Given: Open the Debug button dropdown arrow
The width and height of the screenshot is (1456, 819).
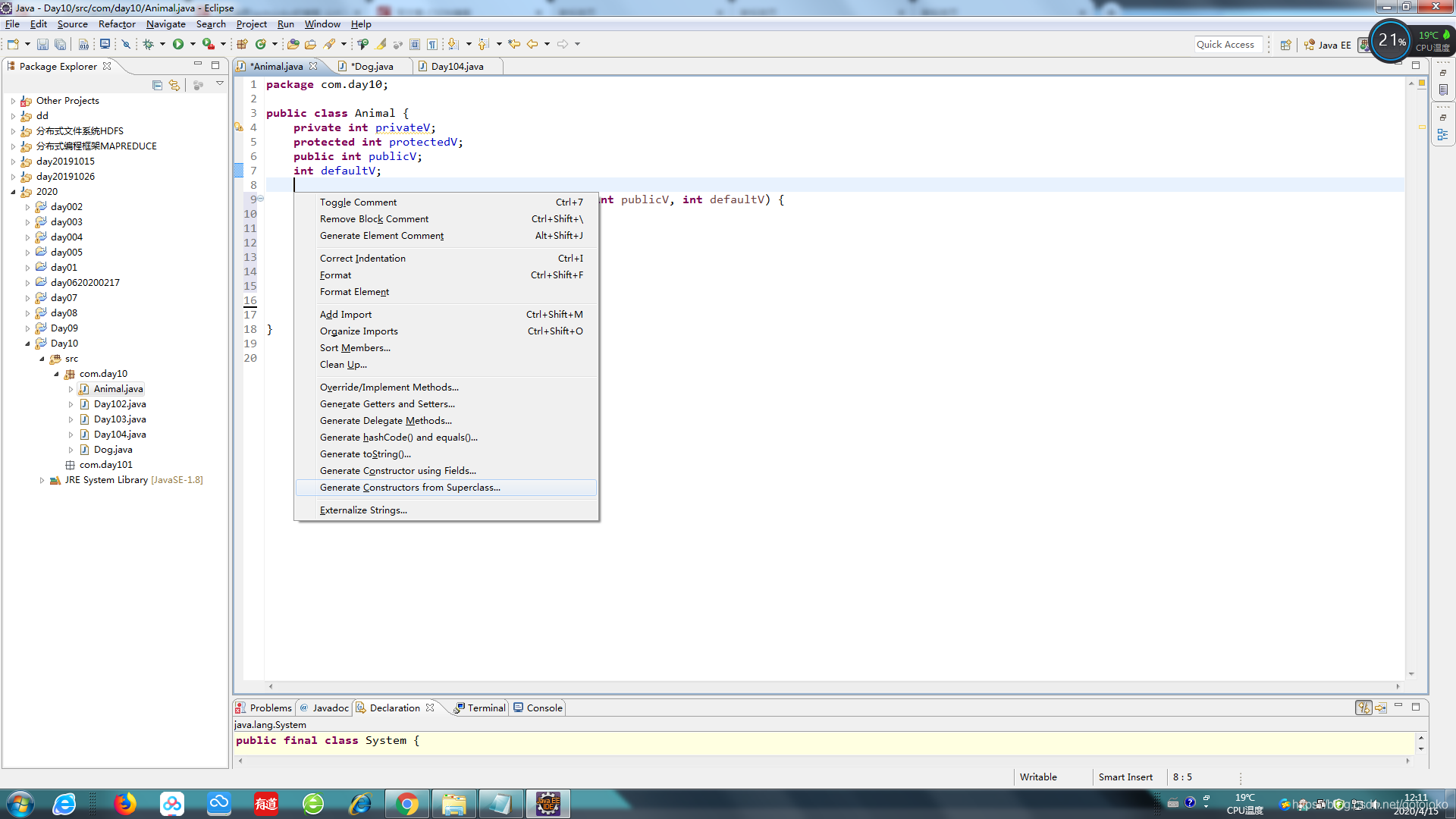Looking at the screenshot, I should pyautogui.click(x=162, y=44).
